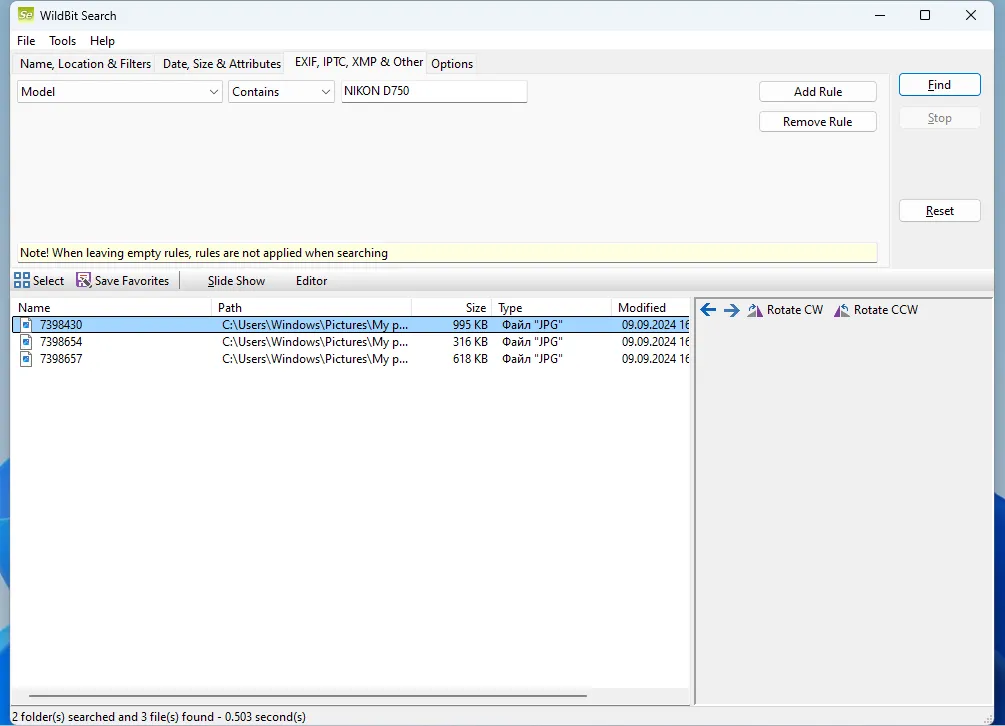
Task: Rotate image counter-clockwise with Rotate CCW
Action: pyautogui.click(x=875, y=310)
